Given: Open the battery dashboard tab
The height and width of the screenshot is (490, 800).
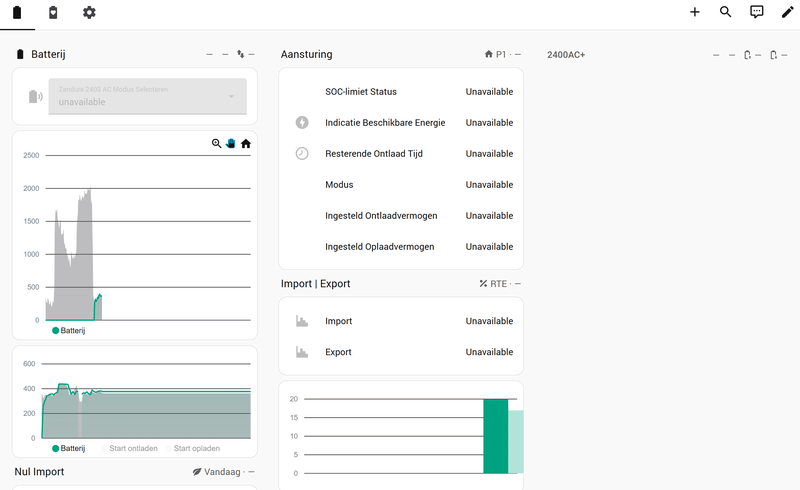Looking at the screenshot, I should pos(17,13).
